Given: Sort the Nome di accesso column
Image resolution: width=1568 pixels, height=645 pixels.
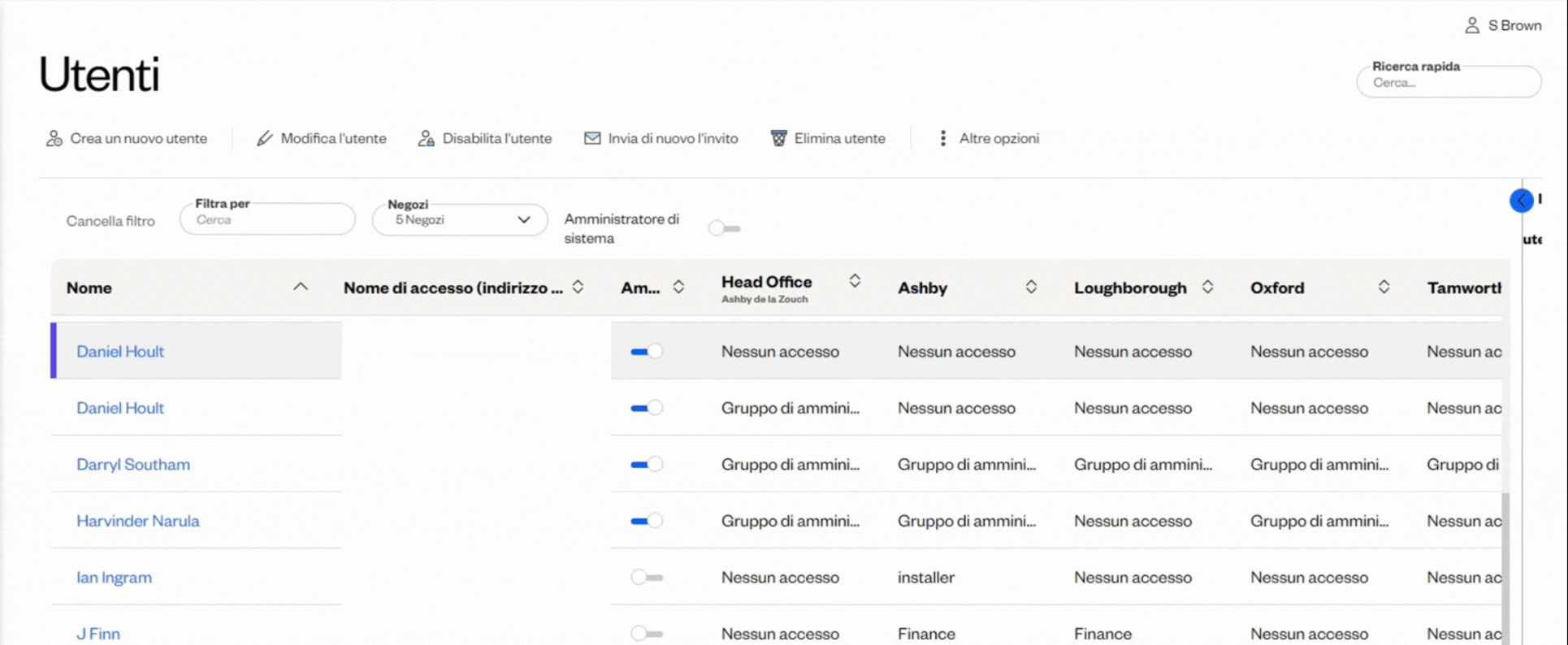Looking at the screenshot, I should 578,287.
